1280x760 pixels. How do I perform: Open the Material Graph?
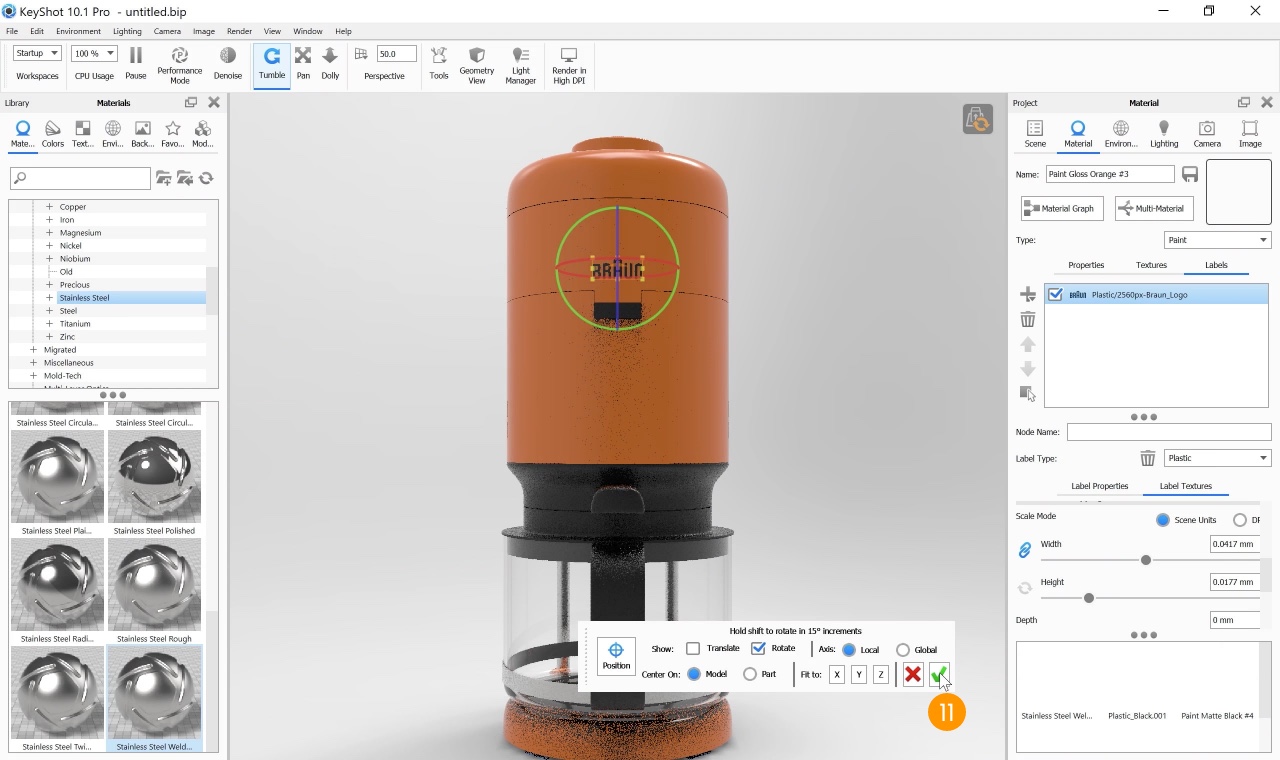click(x=1062, y=208)
